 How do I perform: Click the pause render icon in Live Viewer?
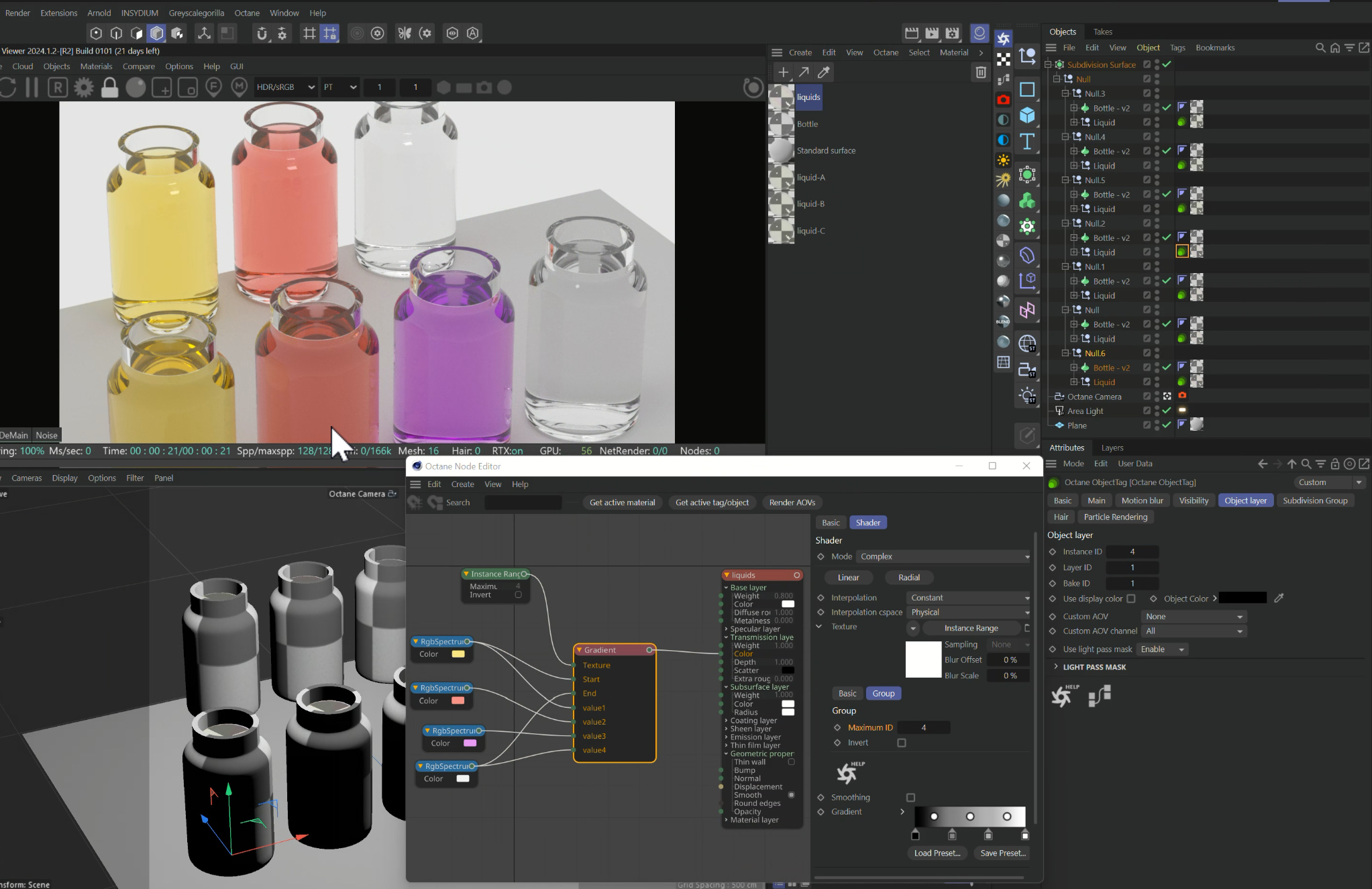tap(32, 88)
